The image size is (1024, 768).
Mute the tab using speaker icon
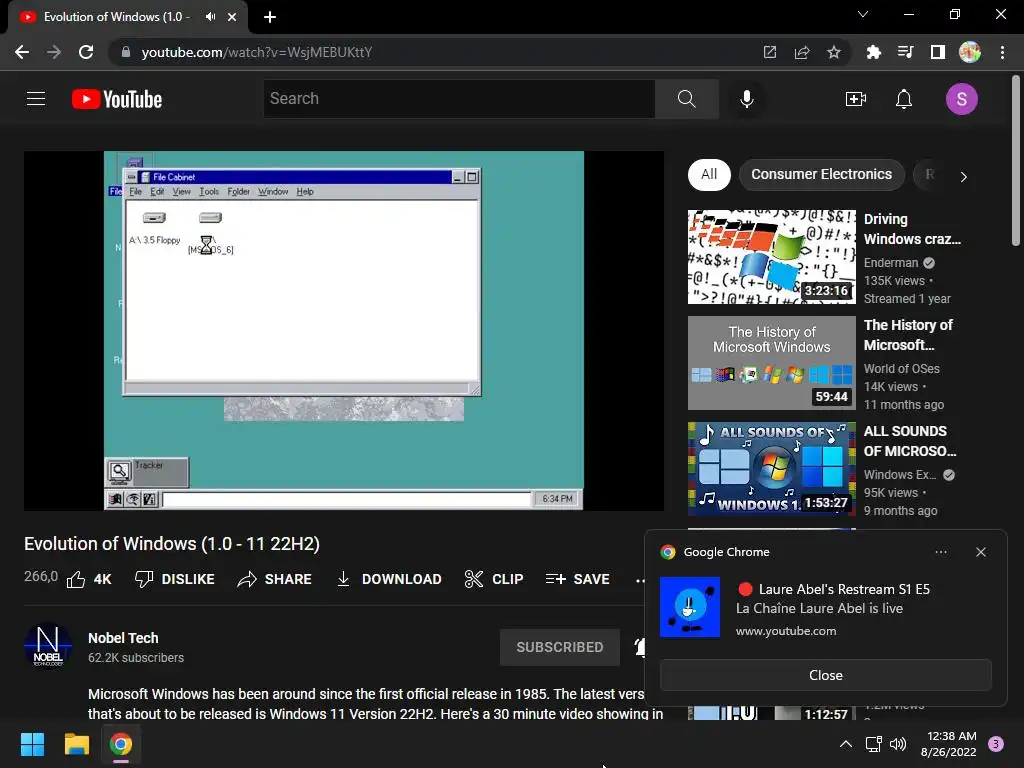click(x=210, y=16)
